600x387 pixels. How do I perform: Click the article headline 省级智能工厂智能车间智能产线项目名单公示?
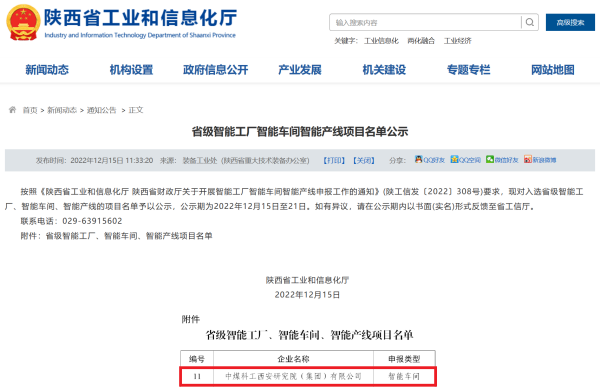300,132
